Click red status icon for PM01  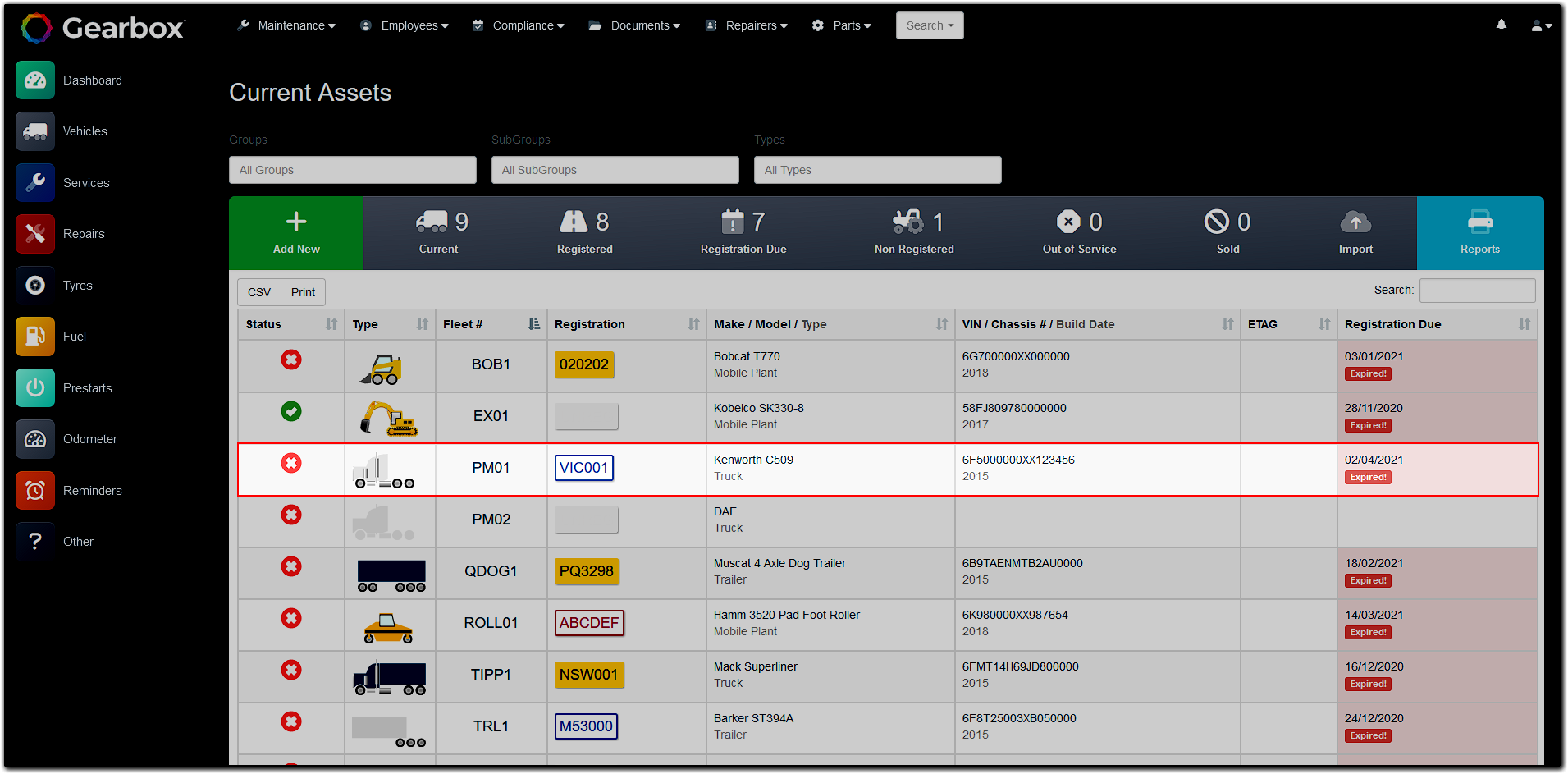pos(291,463)
